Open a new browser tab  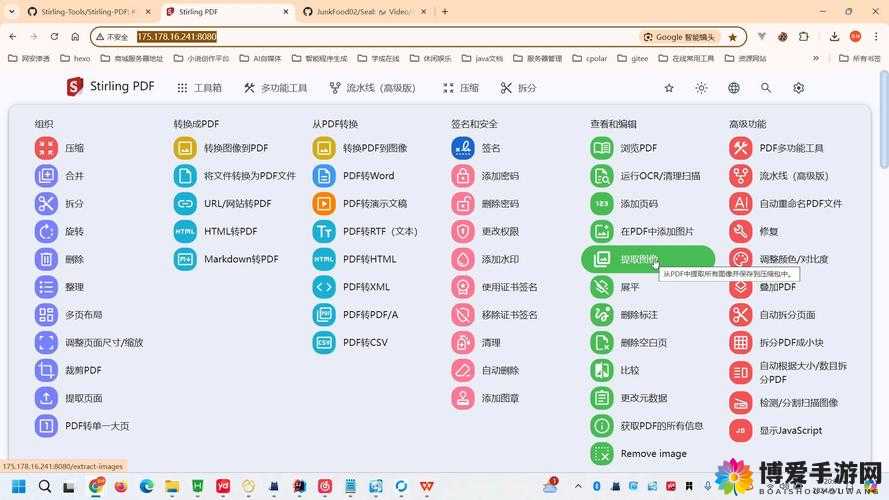[444, 11]
